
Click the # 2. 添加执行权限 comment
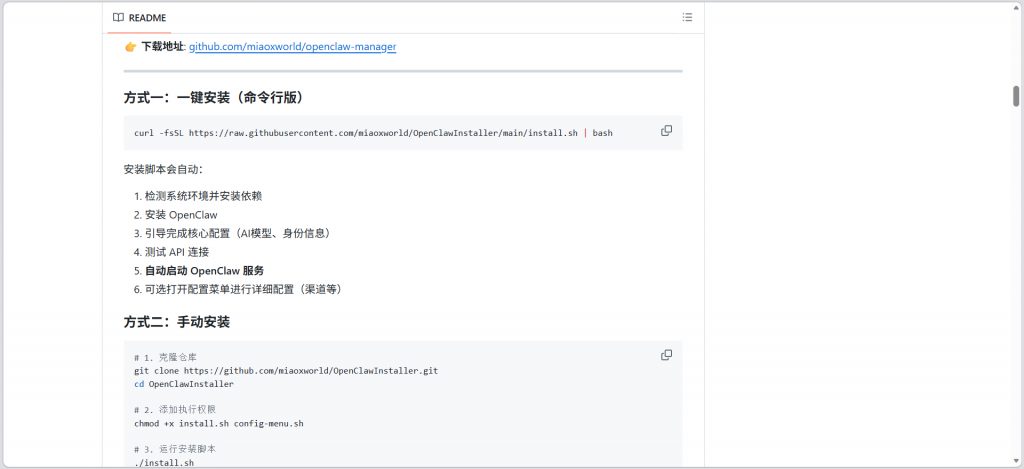click(x=175, y=410)
